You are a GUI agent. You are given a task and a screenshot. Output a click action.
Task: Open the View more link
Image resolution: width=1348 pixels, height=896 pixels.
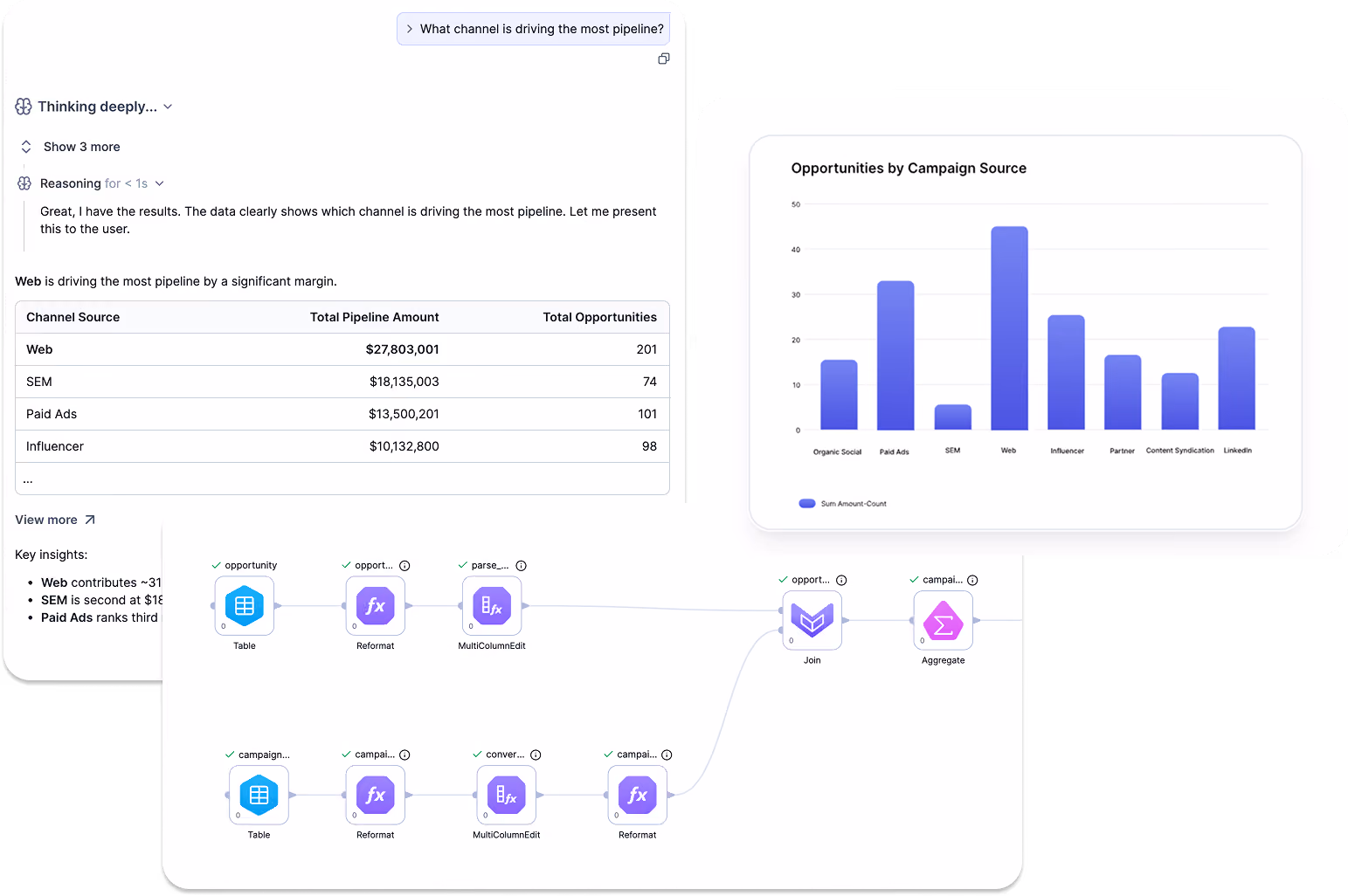click(x=55, y=520)
